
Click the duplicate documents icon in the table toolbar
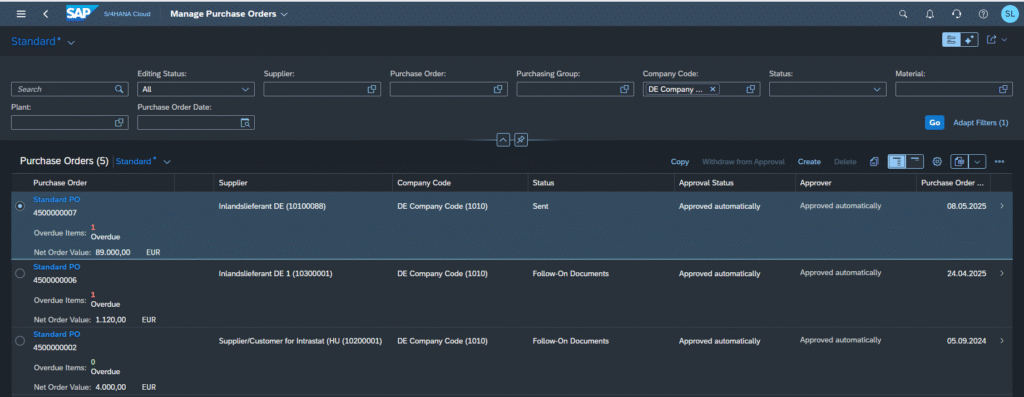click(x=874, y=161)
